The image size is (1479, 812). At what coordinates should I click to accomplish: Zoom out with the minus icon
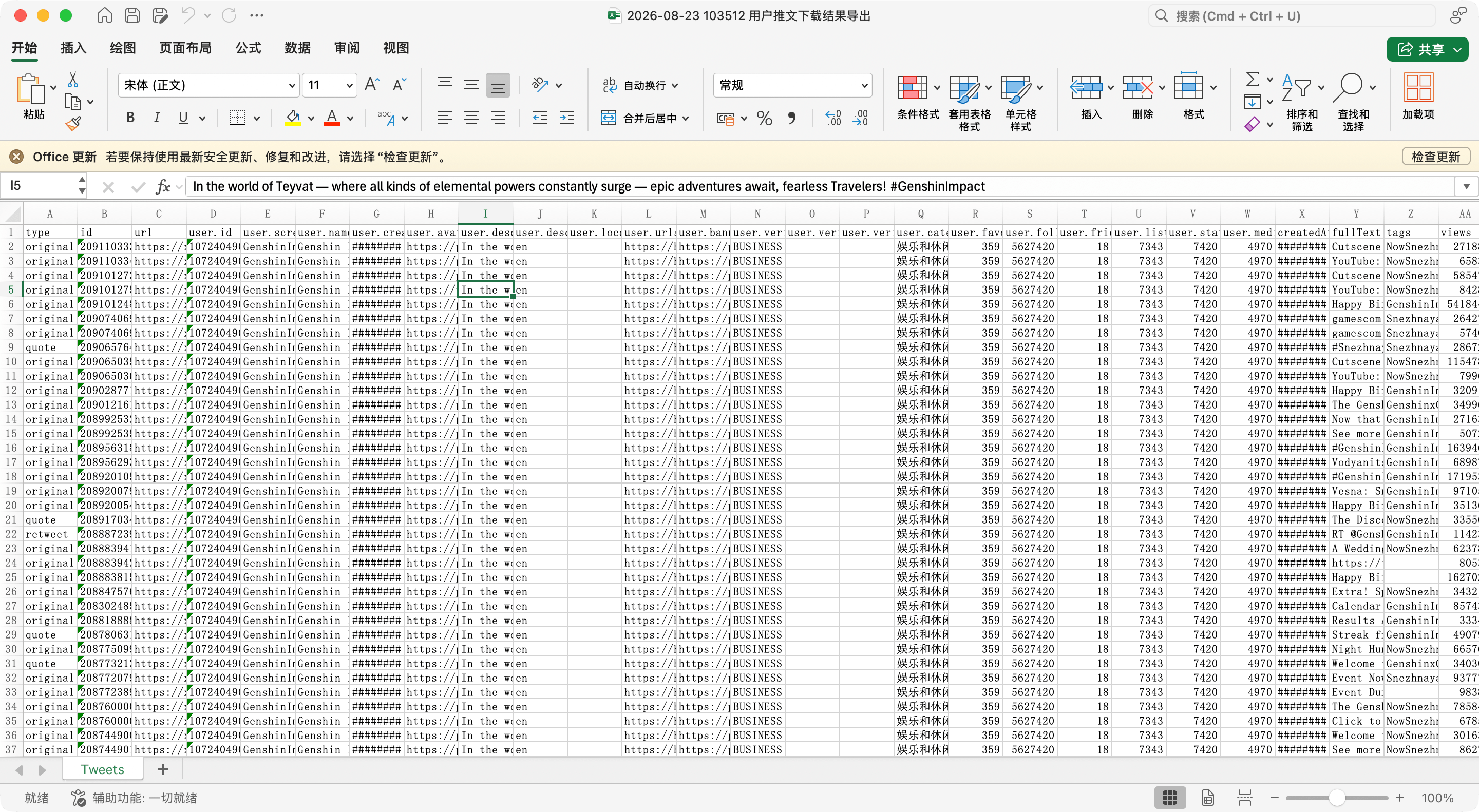point(1275,798)
